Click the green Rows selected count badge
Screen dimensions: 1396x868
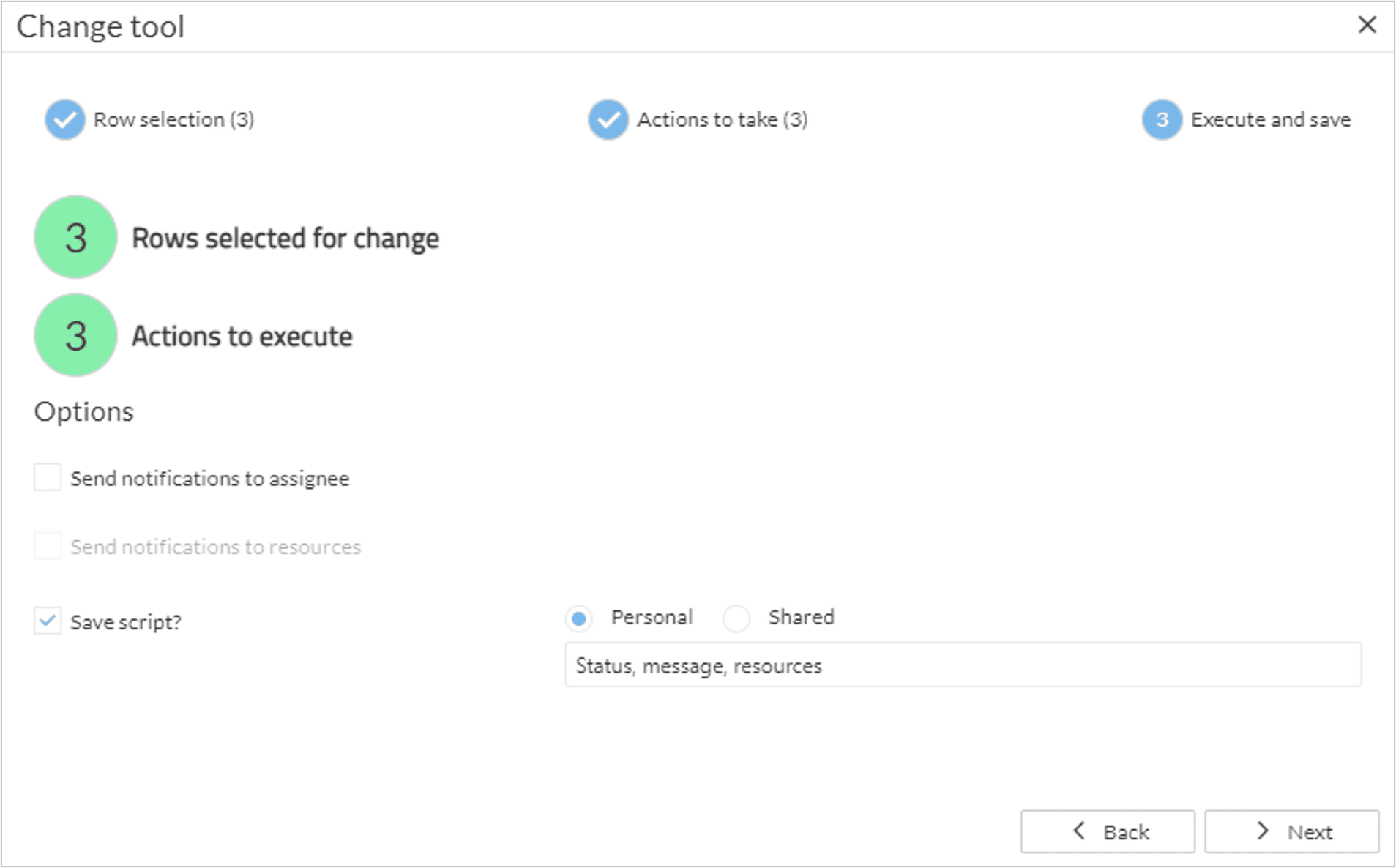(x=75, y=237)
